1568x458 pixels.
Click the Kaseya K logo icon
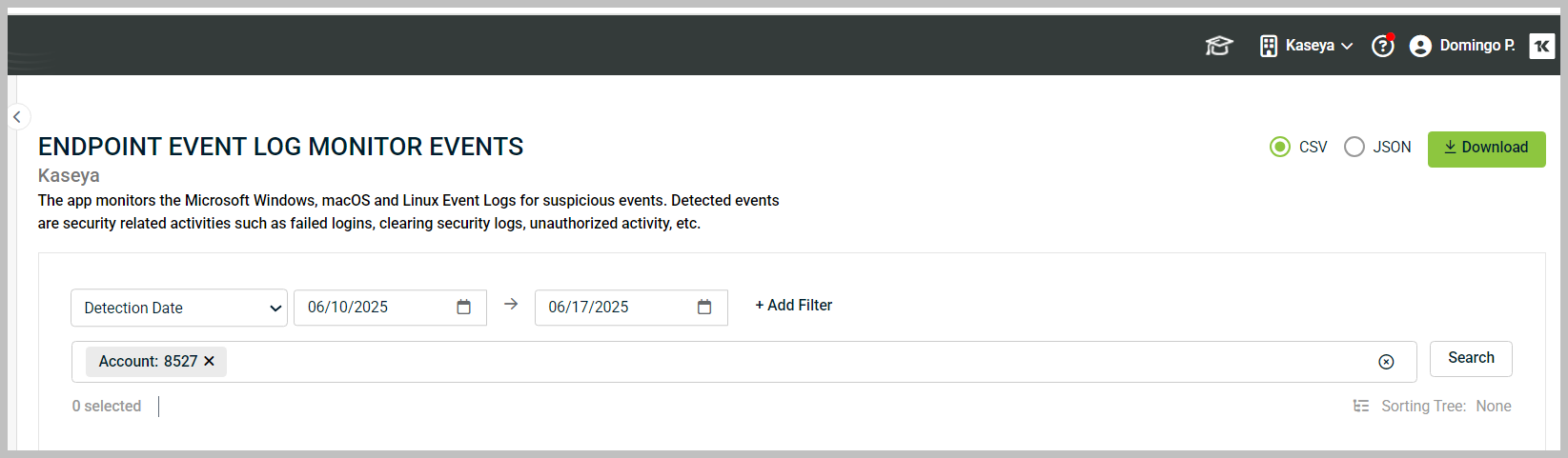point(1541,46)
